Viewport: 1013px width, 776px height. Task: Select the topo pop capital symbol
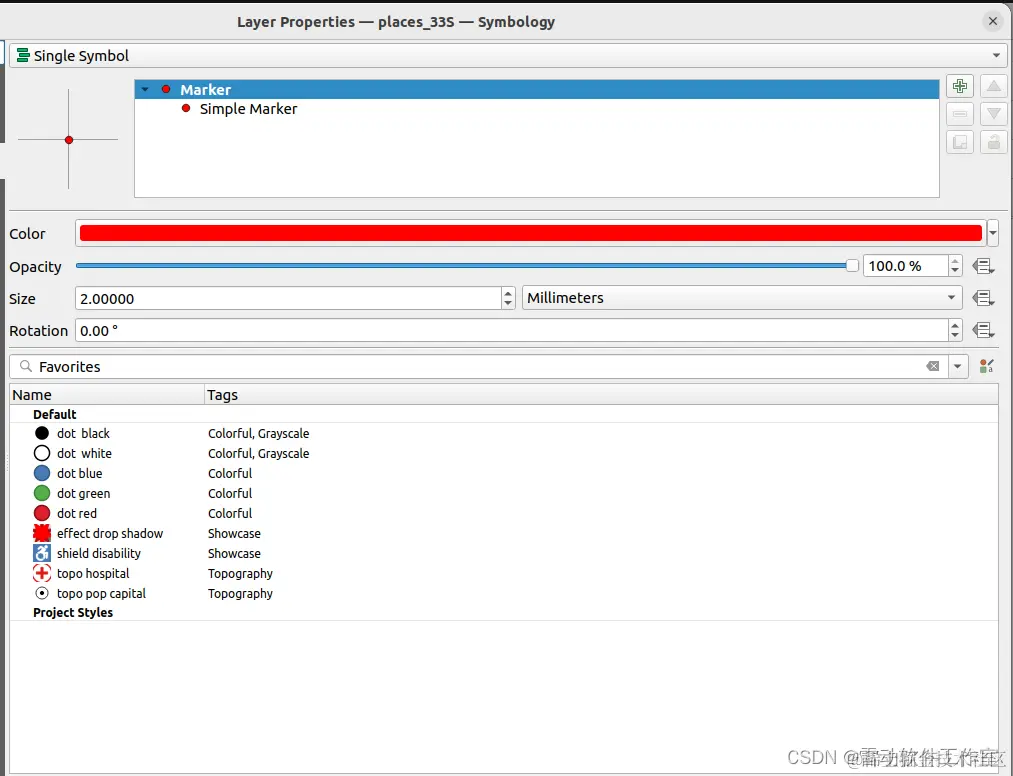pyautogui.click(x=90, y=594)
